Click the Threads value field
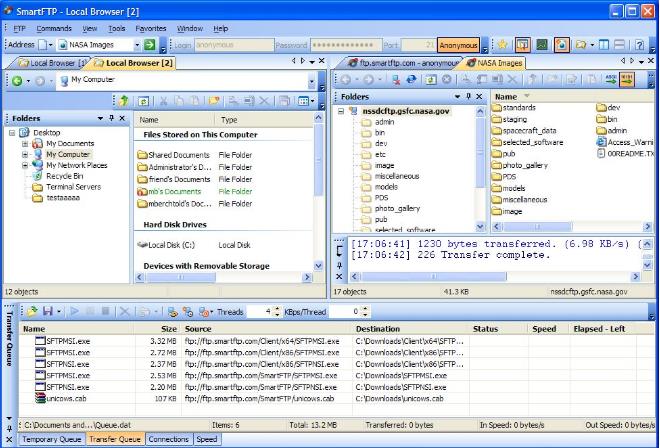The height and width of the screenshot is (448, 660). (260, 312)
